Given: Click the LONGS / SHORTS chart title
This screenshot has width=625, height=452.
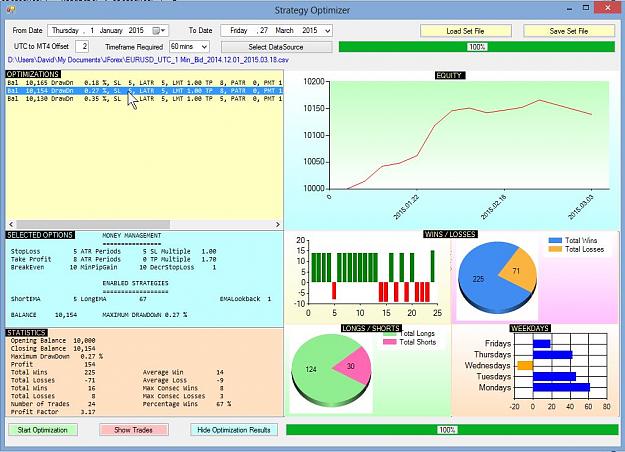Looking at the screenshot, I should coord(371,328).
